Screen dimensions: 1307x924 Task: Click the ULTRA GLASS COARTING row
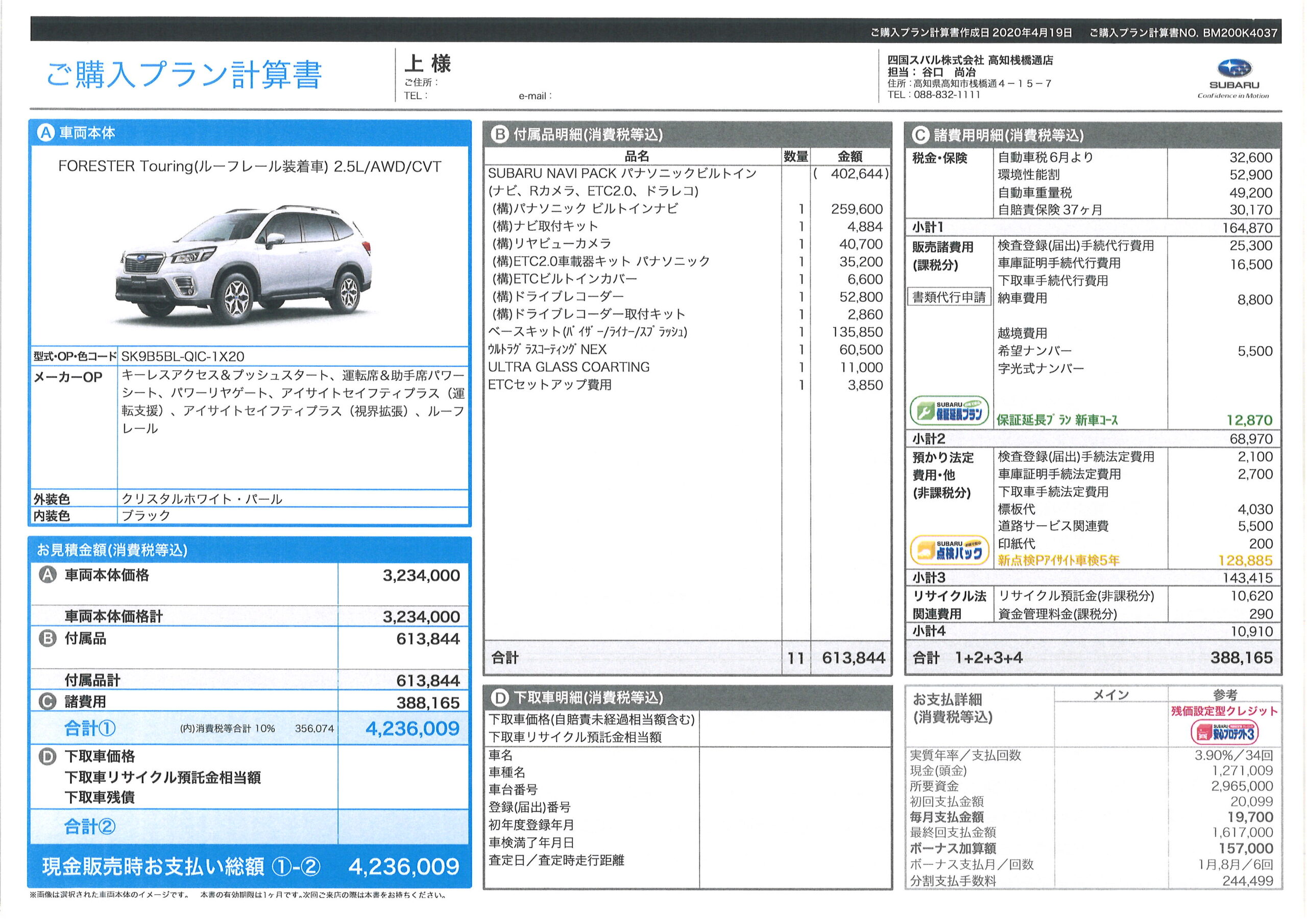[x=688, y=367]
